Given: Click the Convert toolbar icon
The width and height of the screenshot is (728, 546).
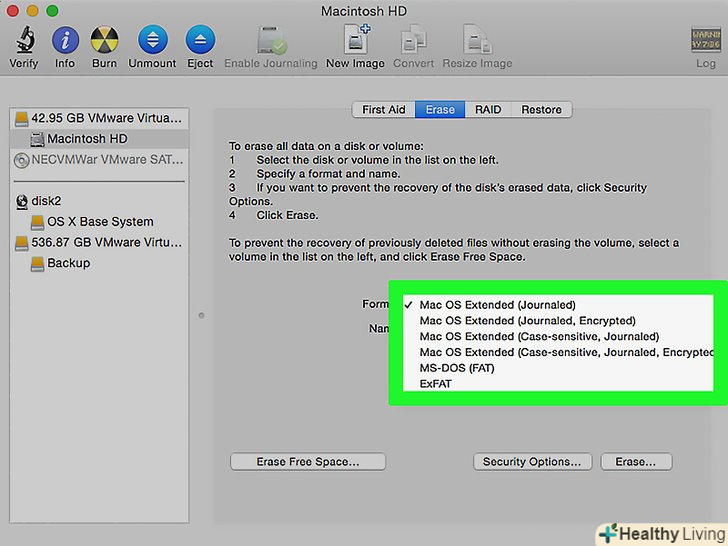Looking at the screenshot, I should (413, 39).
